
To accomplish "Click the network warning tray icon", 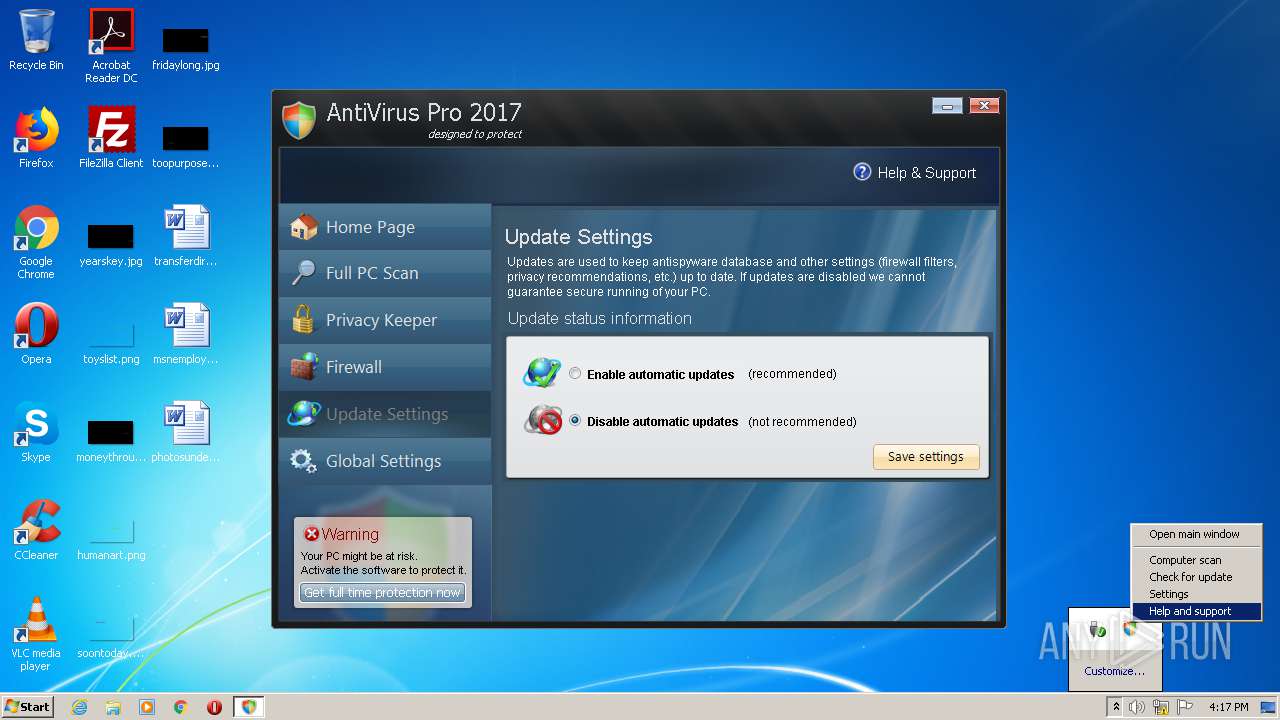I will coord(1161,707).
